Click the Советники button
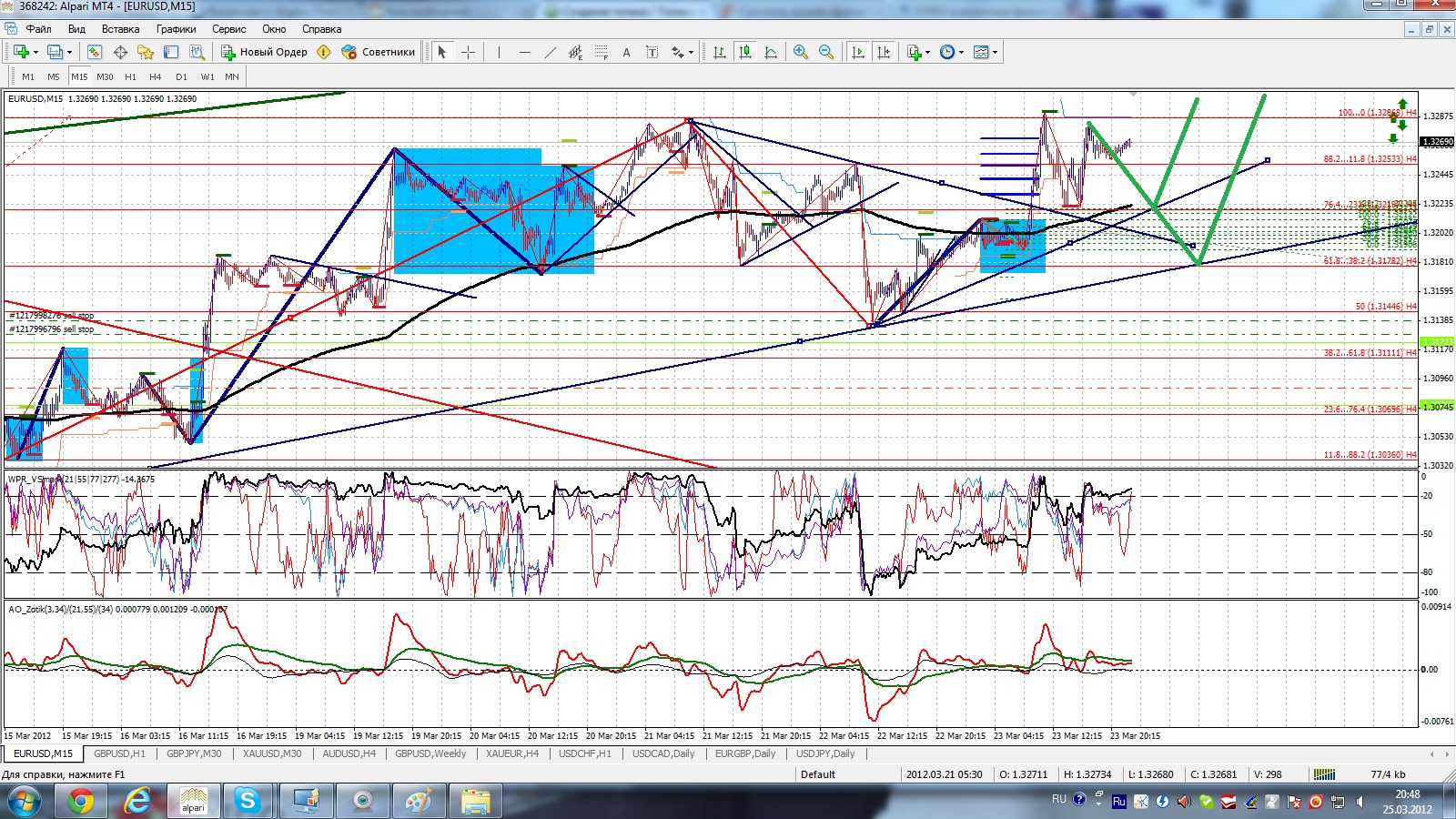Screen dimensions: 1456x819 (x=379, y=53)
